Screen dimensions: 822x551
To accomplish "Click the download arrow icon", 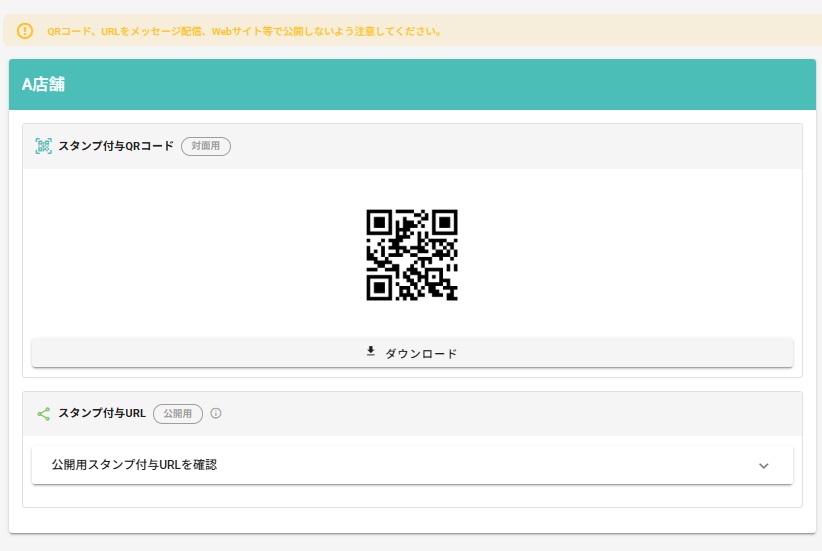I will (371, 352).
